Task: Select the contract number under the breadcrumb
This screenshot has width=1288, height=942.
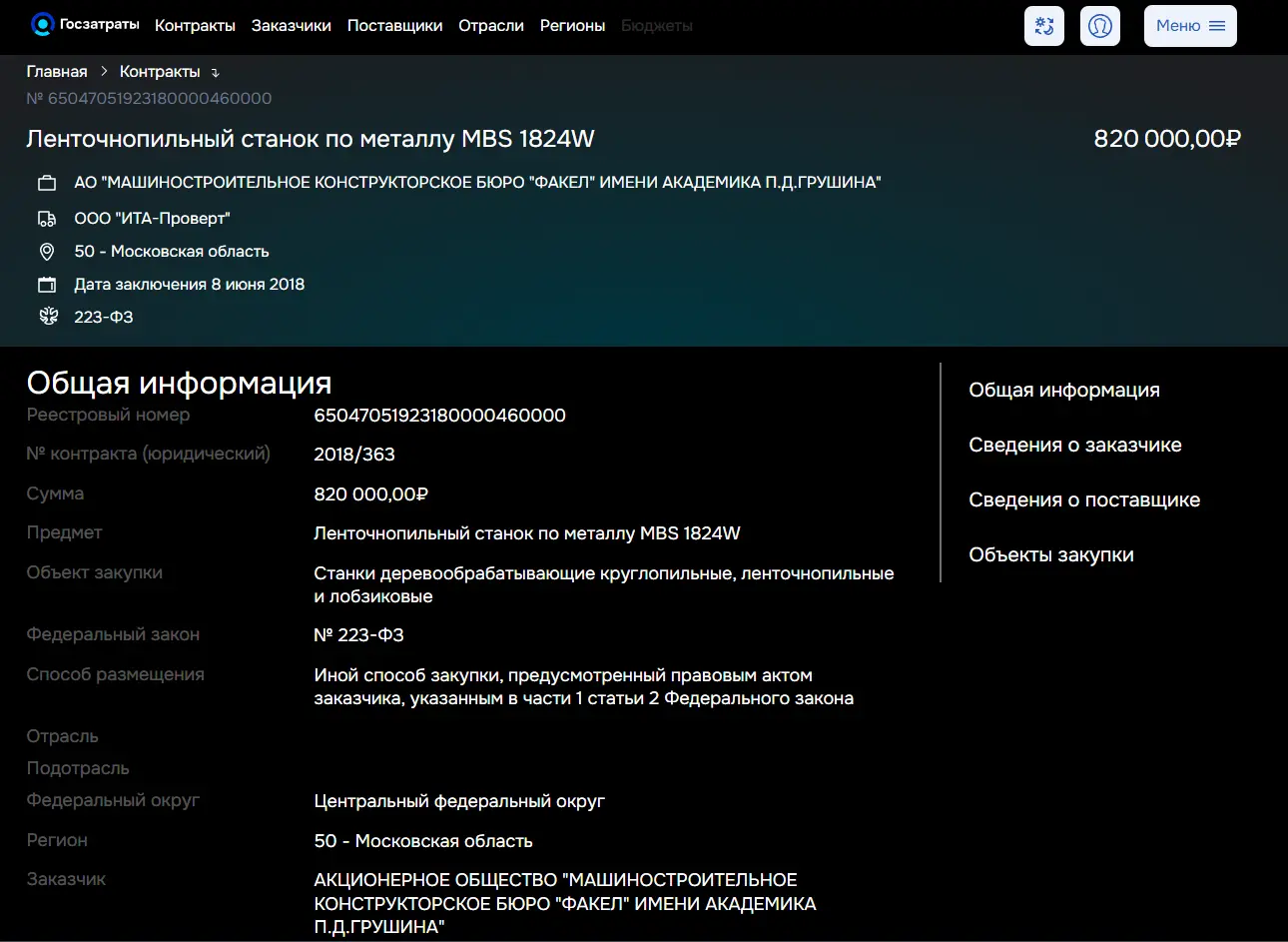Action: point(149,98)
